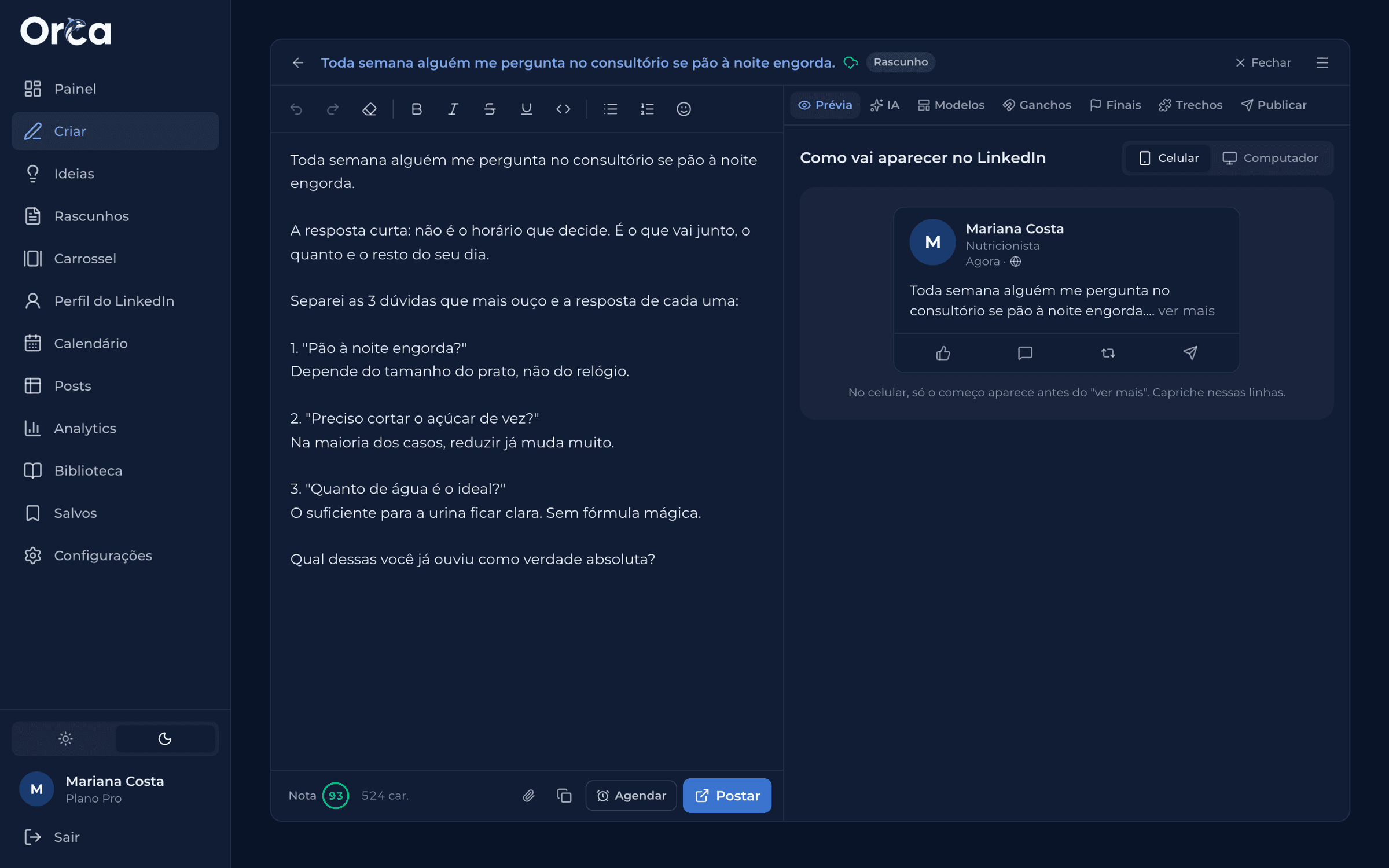
Task: Open the Modelos tab
Action: point(951,105)
